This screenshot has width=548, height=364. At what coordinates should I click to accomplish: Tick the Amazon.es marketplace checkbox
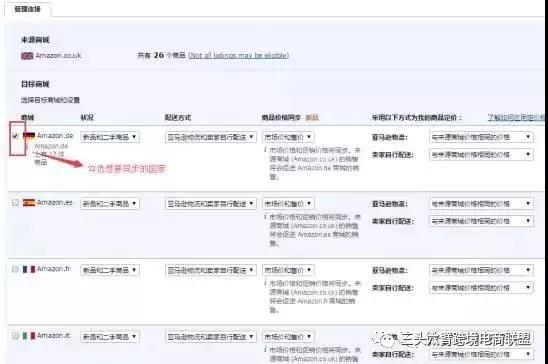tap(15, 202)
